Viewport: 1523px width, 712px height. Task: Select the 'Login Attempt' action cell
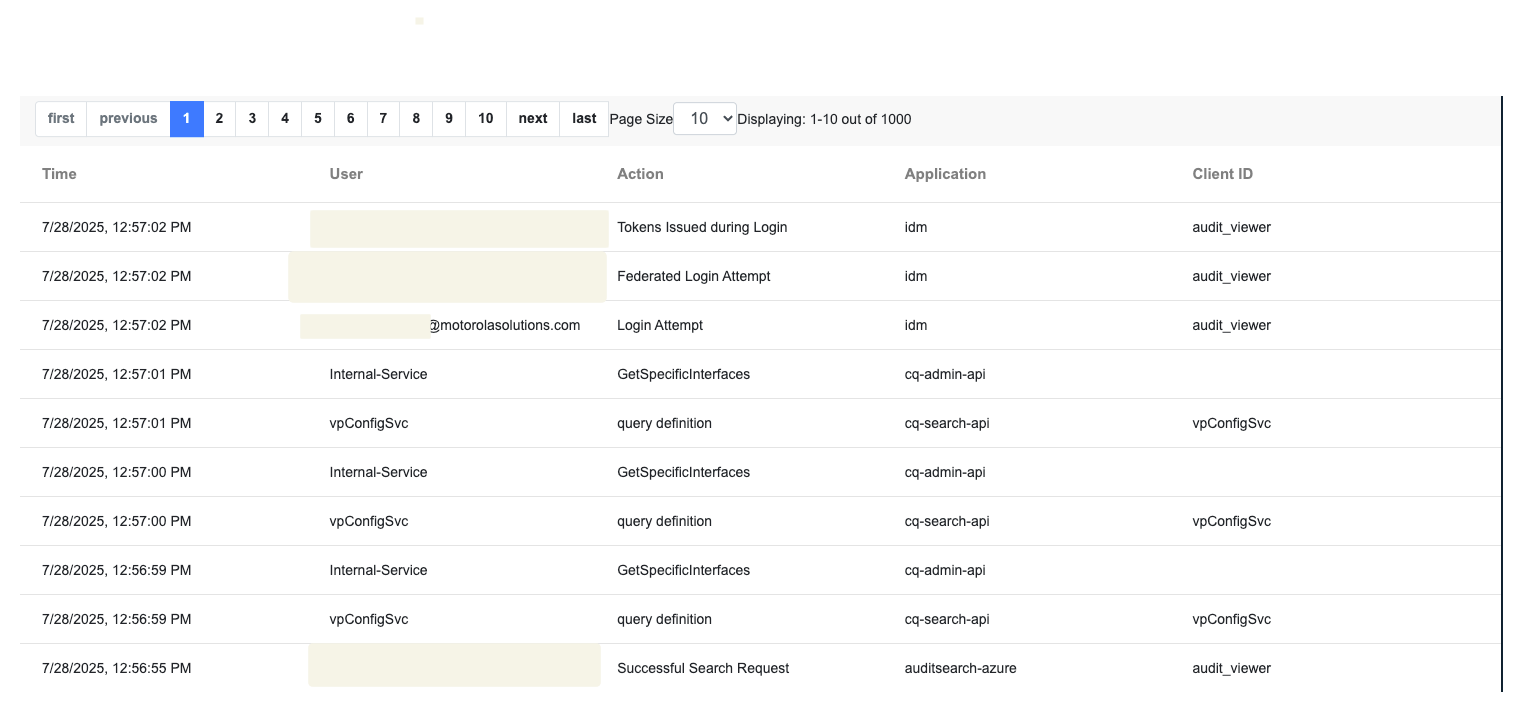pos(660,325)
